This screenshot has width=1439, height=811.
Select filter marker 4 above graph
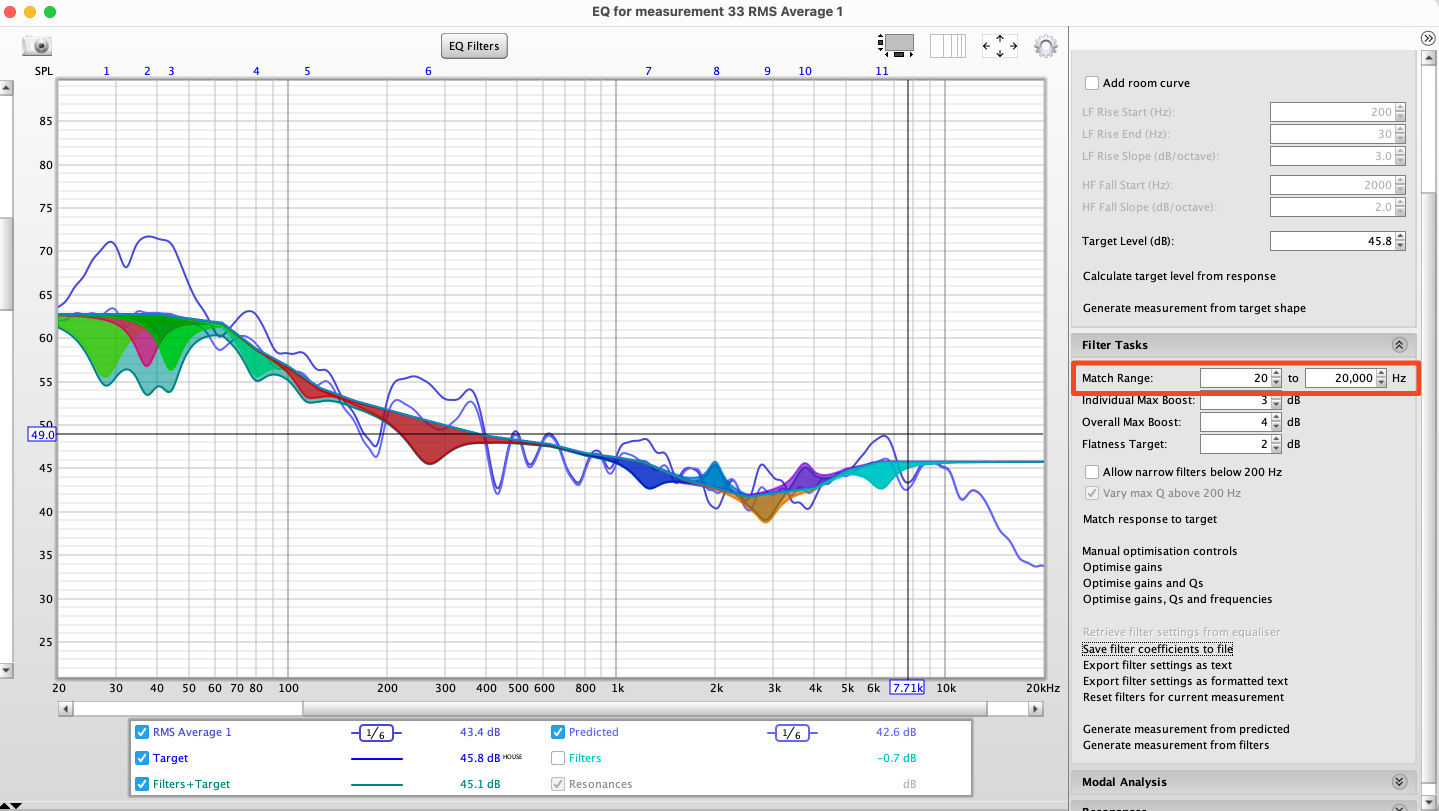click(256, 71)
